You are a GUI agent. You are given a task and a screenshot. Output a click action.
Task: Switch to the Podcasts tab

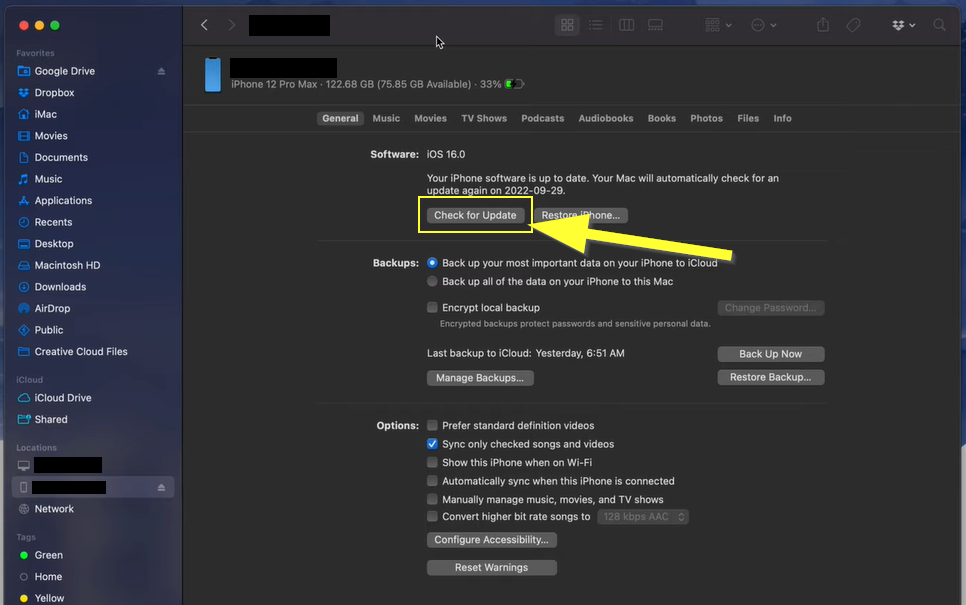[x=543, y=118]
